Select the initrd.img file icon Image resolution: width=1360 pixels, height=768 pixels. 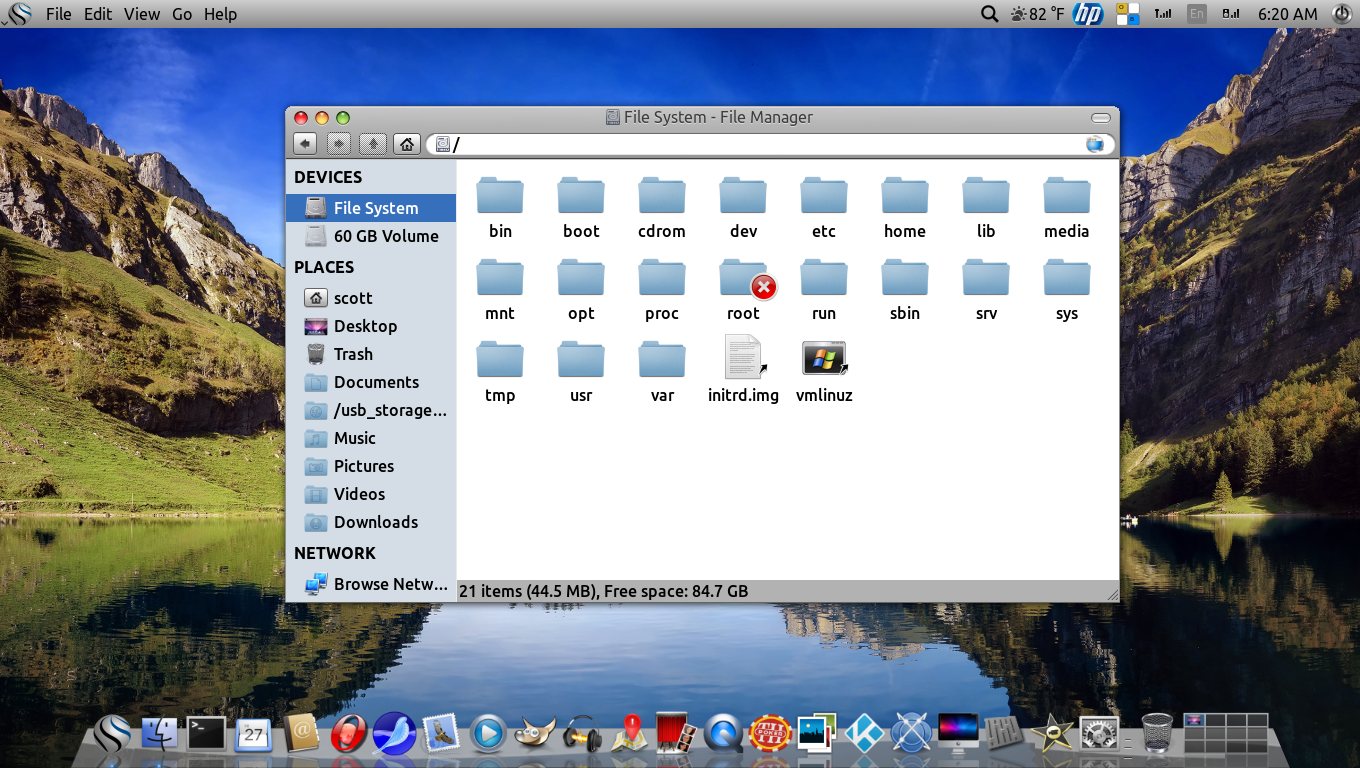point(743,359)
